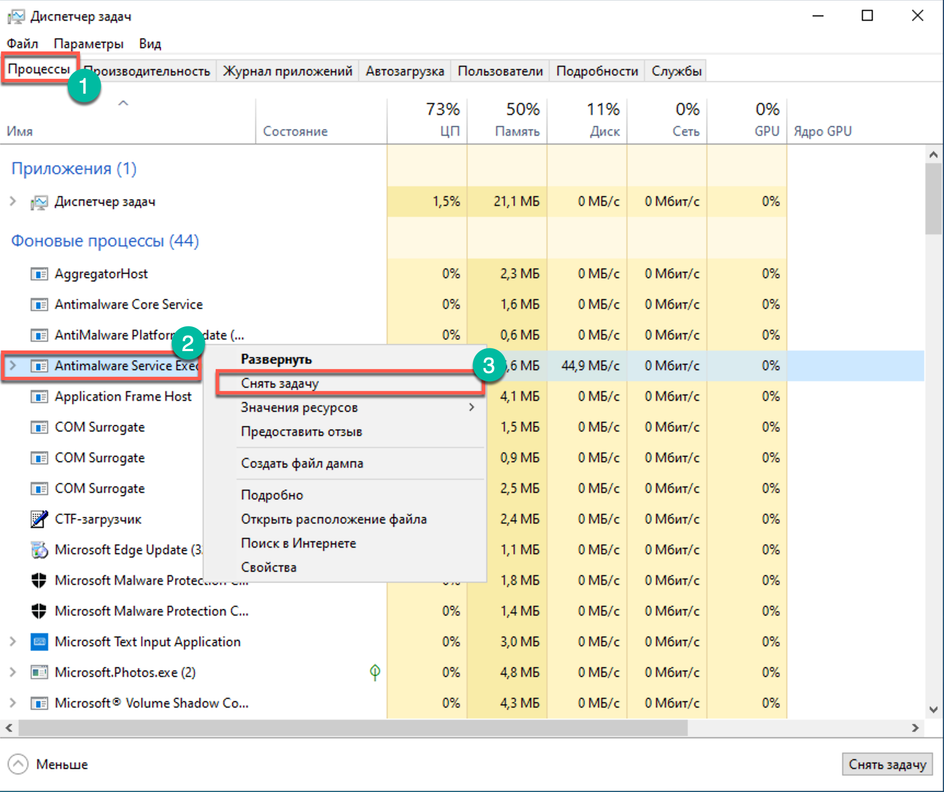Switch to the Процессы tab

39,69
